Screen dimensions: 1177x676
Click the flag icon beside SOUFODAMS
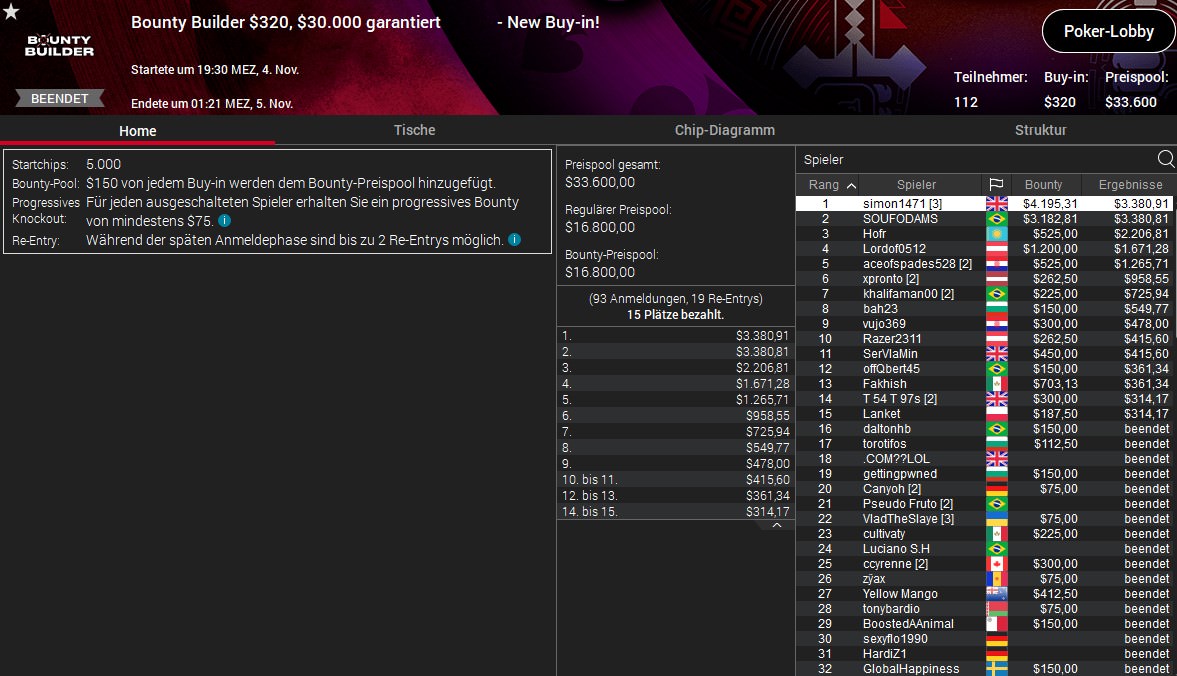pos(997,218)
